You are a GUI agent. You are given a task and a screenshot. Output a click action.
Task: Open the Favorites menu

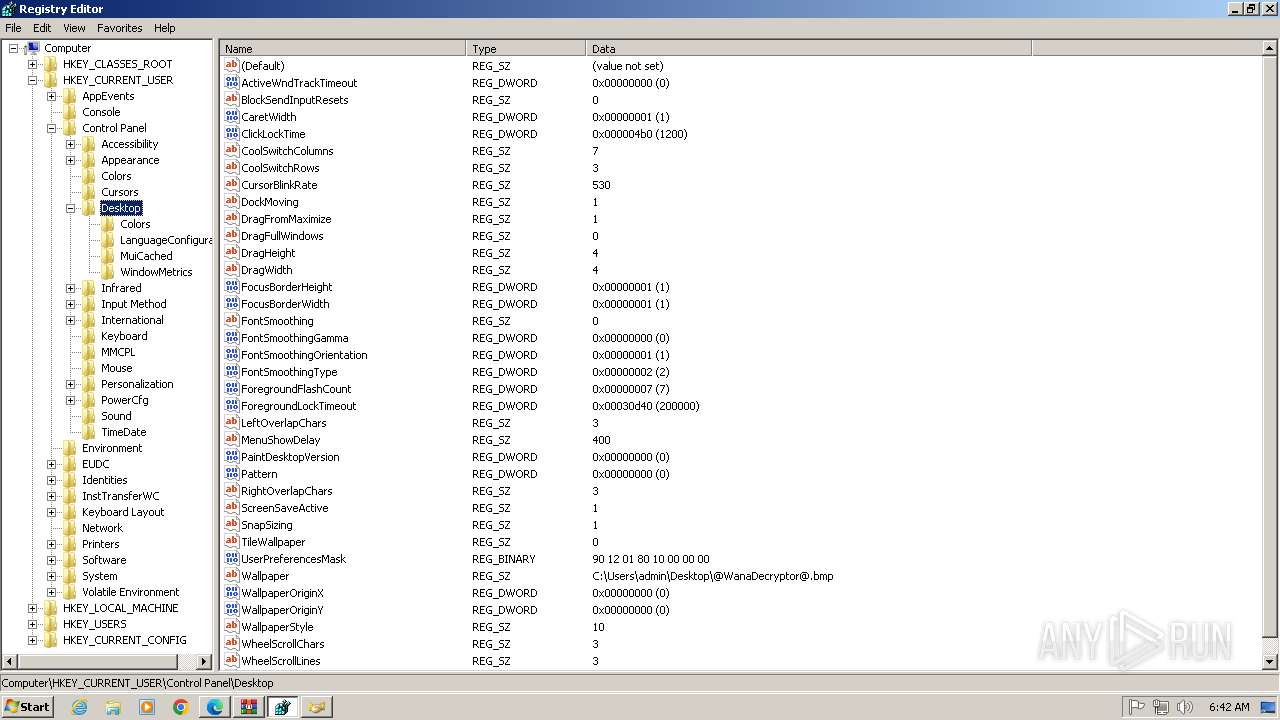pyautogui.click(x=119, y=28)
